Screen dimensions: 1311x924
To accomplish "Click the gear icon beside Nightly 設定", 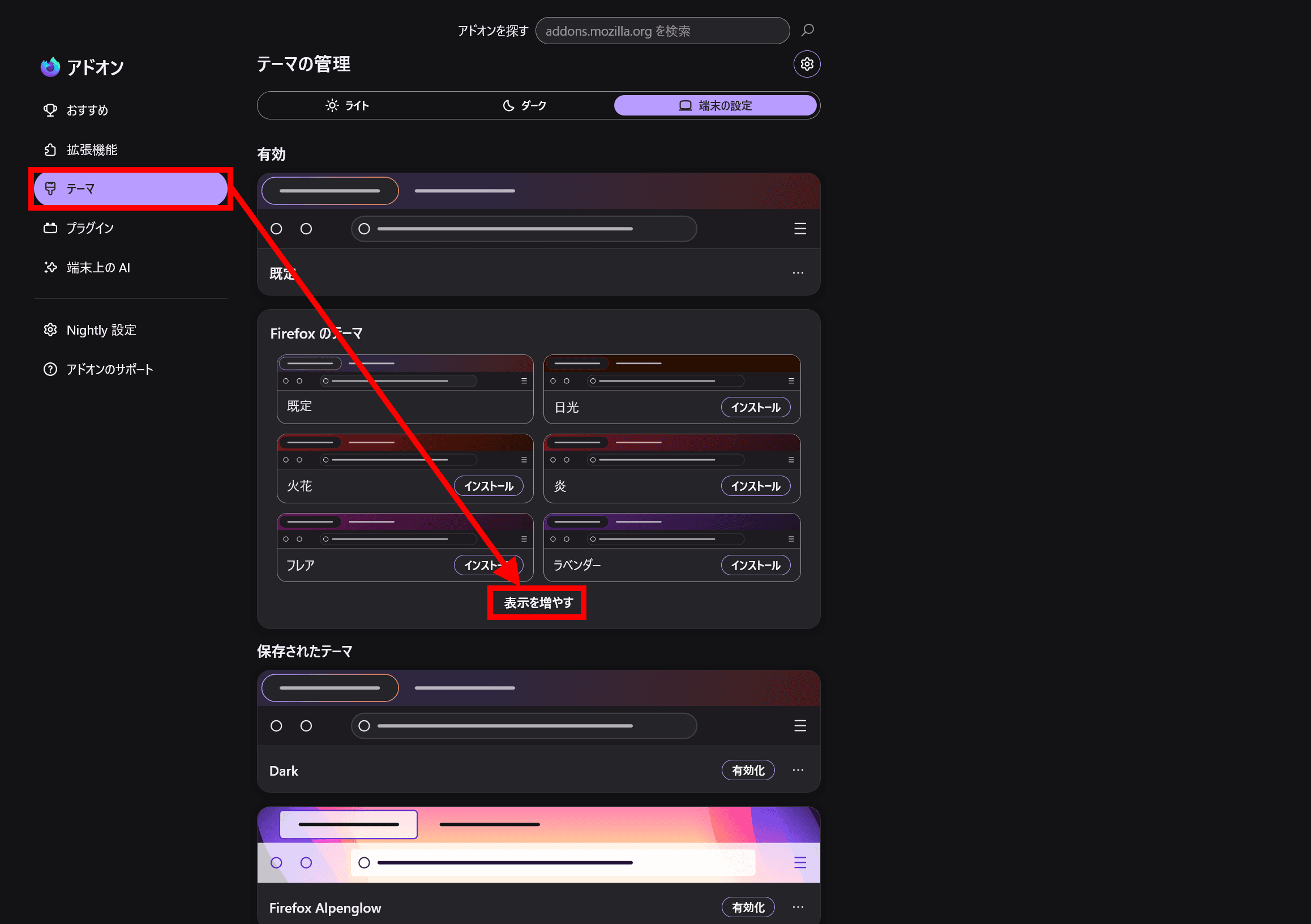I will (x=50, y=330).
